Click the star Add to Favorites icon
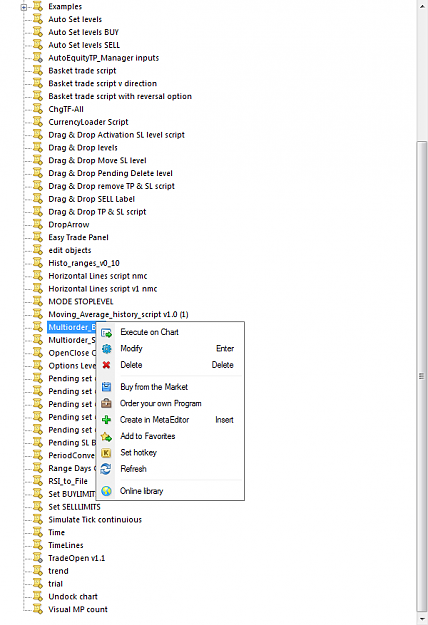This screenshot has height=625, width=428. coord(106,436)
